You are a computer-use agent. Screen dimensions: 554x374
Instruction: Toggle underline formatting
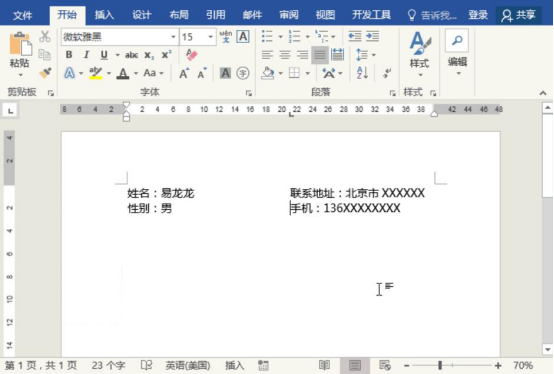[104, 55]
